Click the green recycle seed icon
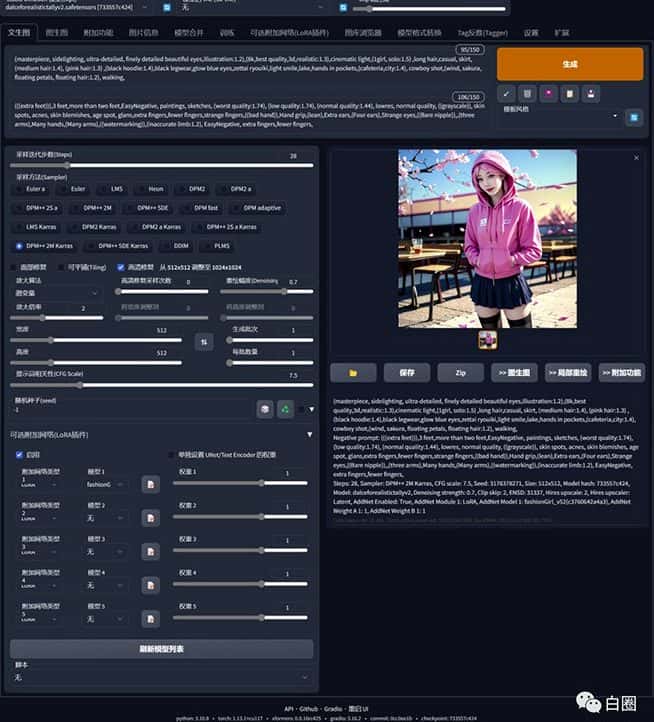 coord(285,408)
